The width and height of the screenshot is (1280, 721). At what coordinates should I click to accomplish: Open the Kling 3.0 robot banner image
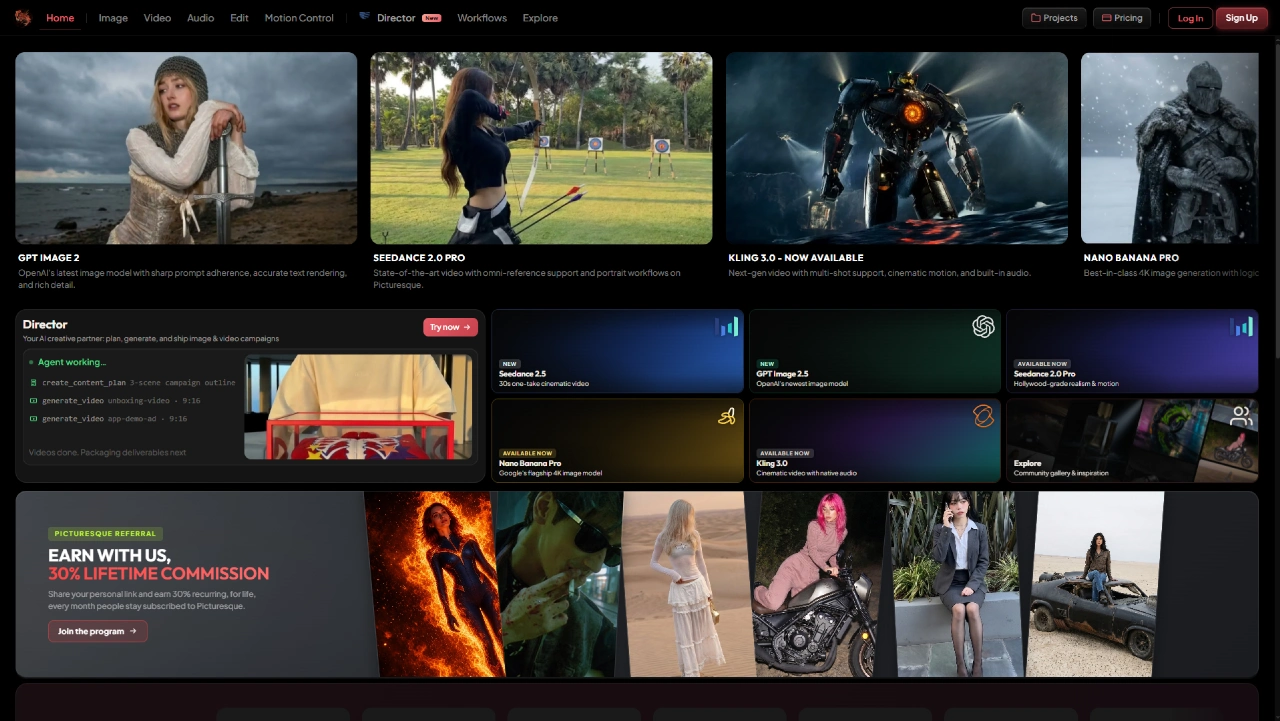pyautogui.click(x=897, y=148)
